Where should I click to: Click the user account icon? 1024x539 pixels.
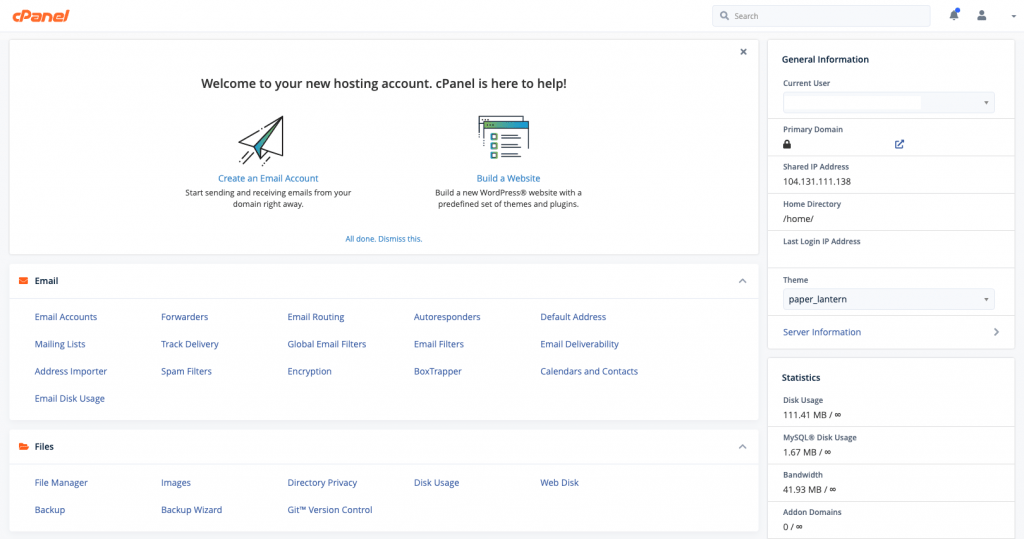[982, 16]
